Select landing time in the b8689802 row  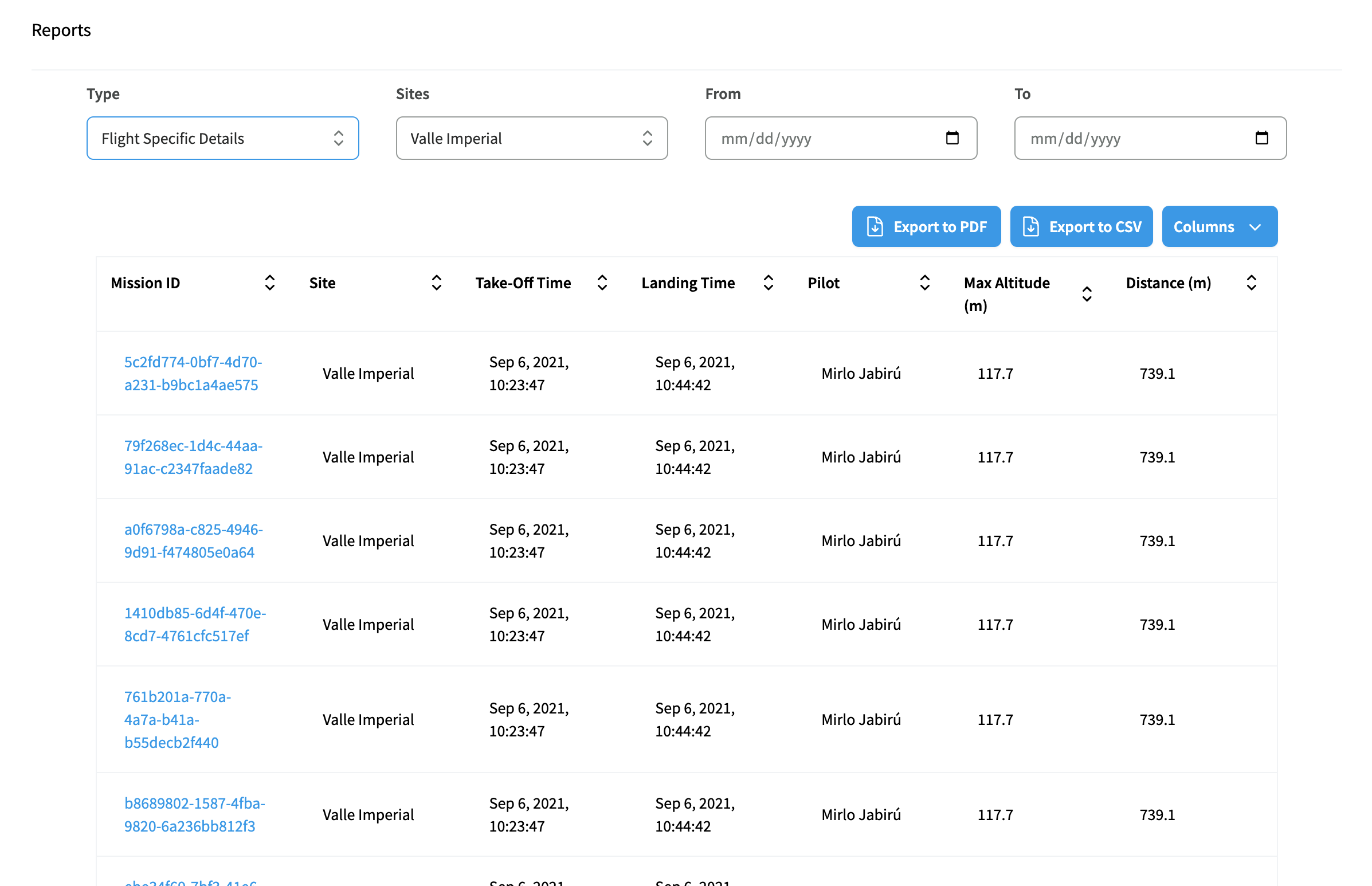pos(695,815)
